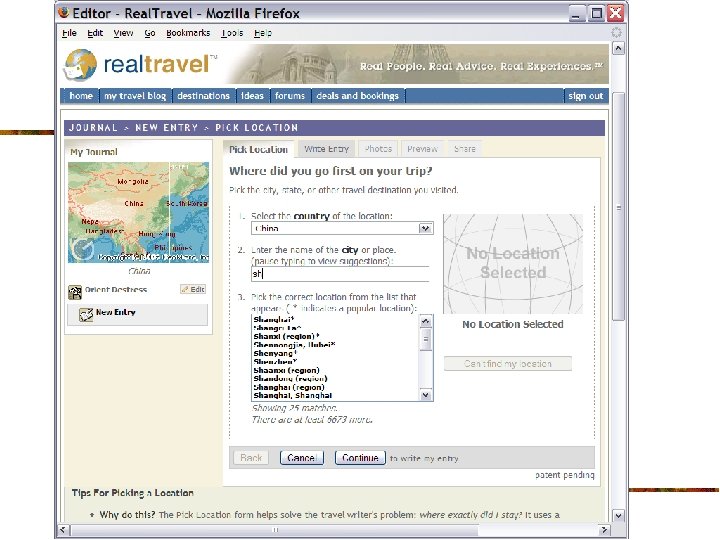Image resolution: width=720 pixels, height=540 pixels.
Task: Click the Back button
Action: point(251,458)
